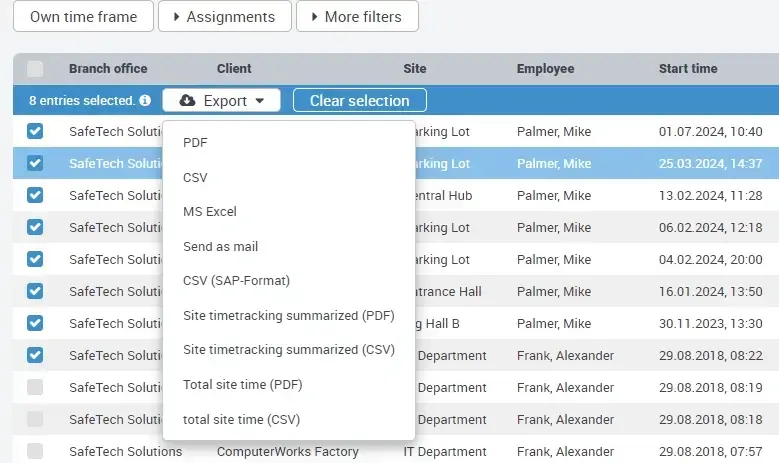Select Site timetracking summarized (PDF)

289,315
